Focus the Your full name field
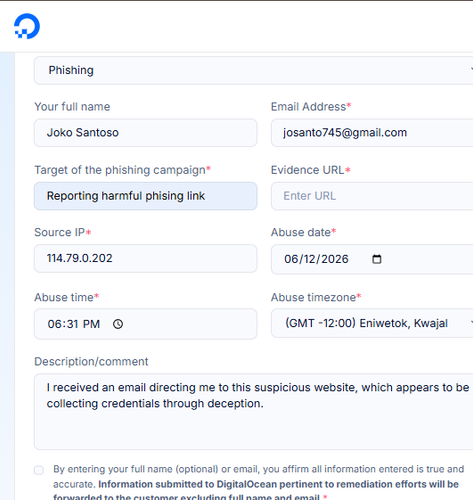 tap(146, 133)
